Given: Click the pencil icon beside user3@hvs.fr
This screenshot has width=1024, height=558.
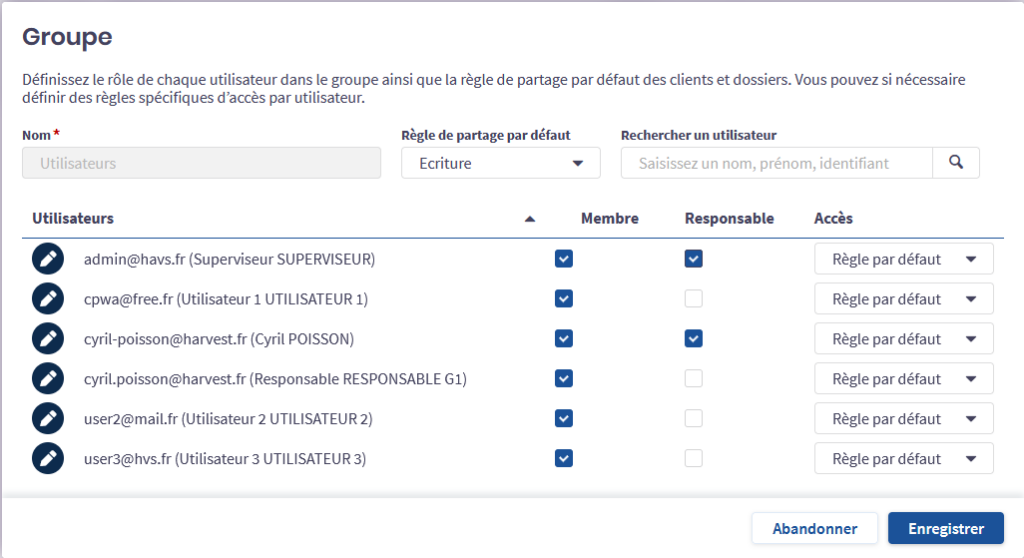Looking at the screenshot, I should tap(48, 459).
